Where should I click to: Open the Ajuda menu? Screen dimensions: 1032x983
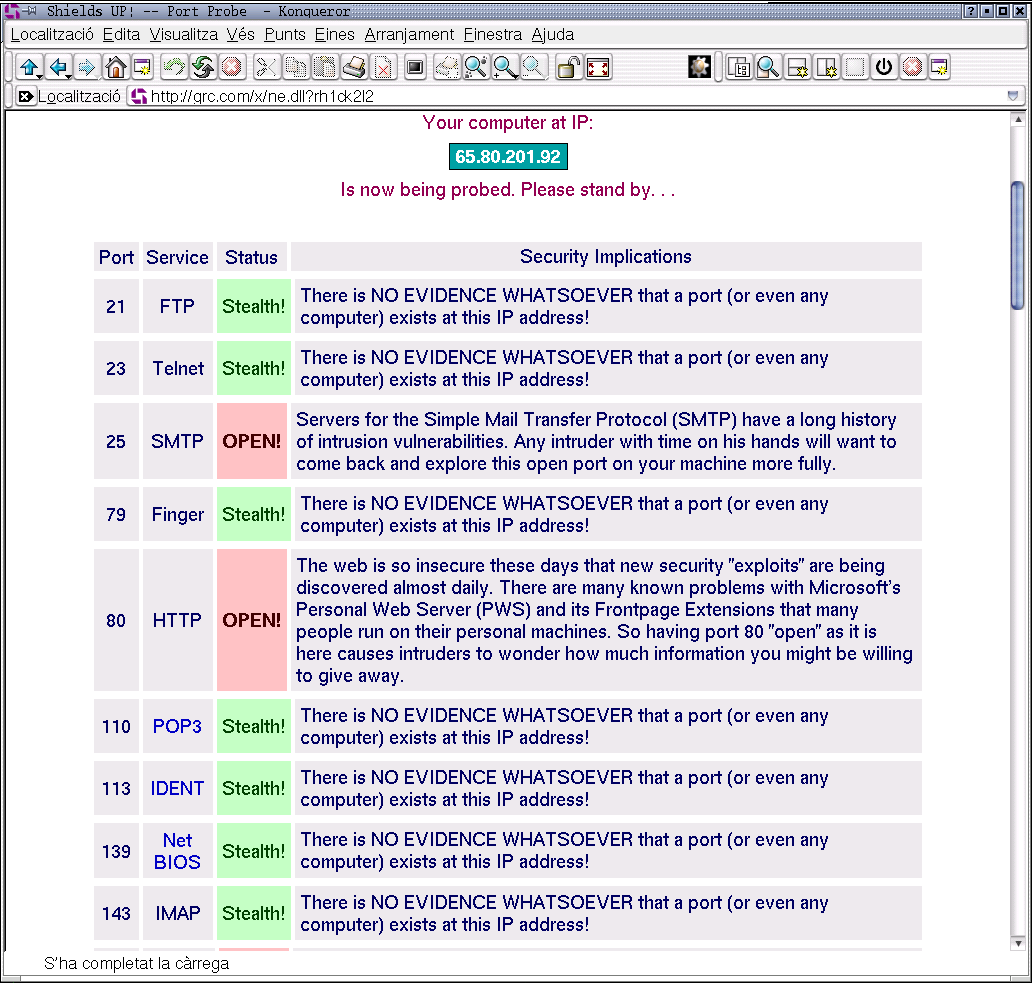click(553, 35)
